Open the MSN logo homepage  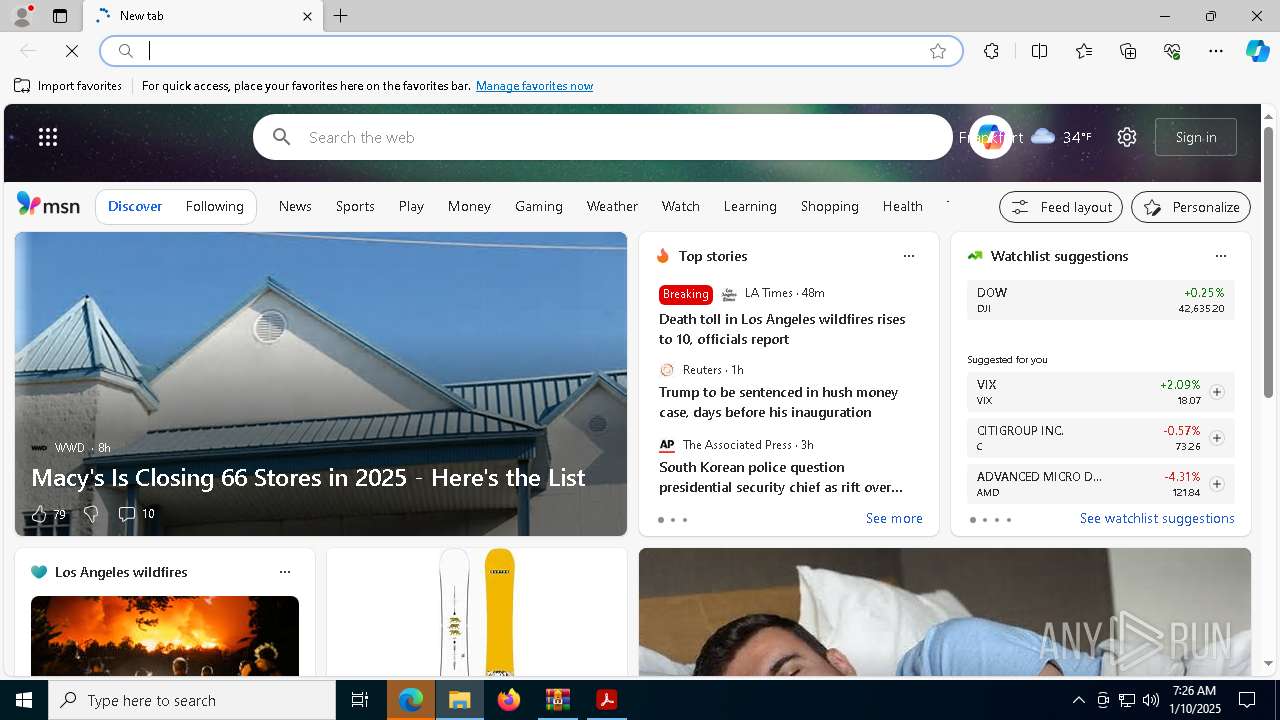[48, 205]
